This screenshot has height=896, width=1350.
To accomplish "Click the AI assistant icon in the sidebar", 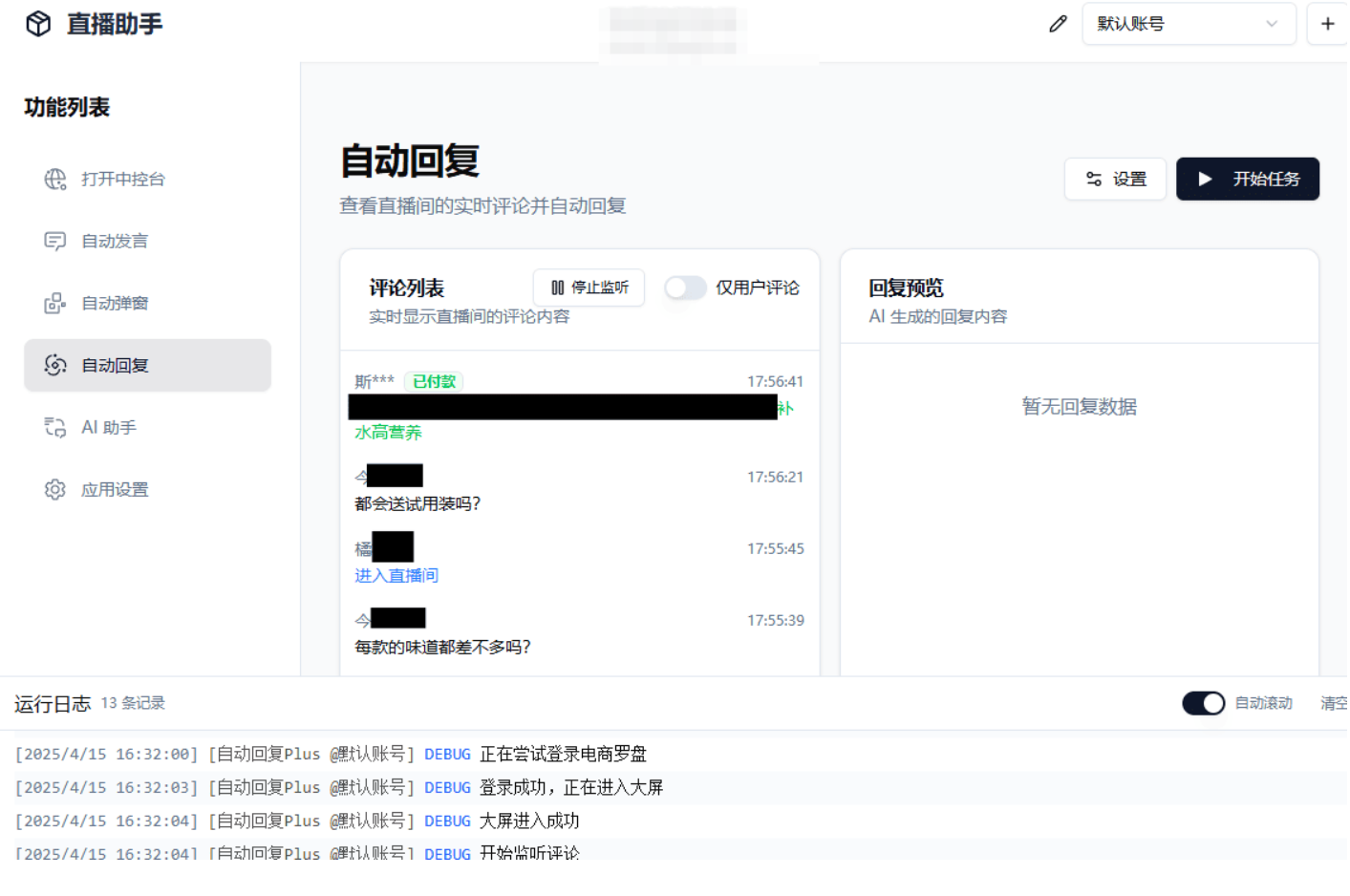I will point(55,428).
